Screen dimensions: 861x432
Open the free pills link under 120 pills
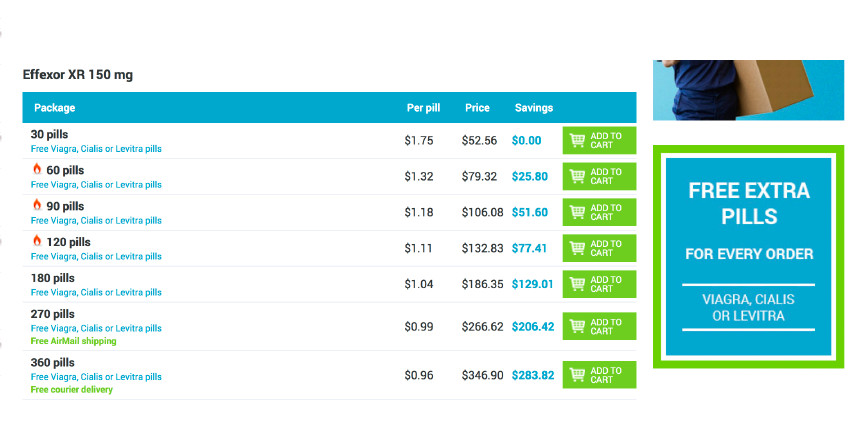point(96,256)
